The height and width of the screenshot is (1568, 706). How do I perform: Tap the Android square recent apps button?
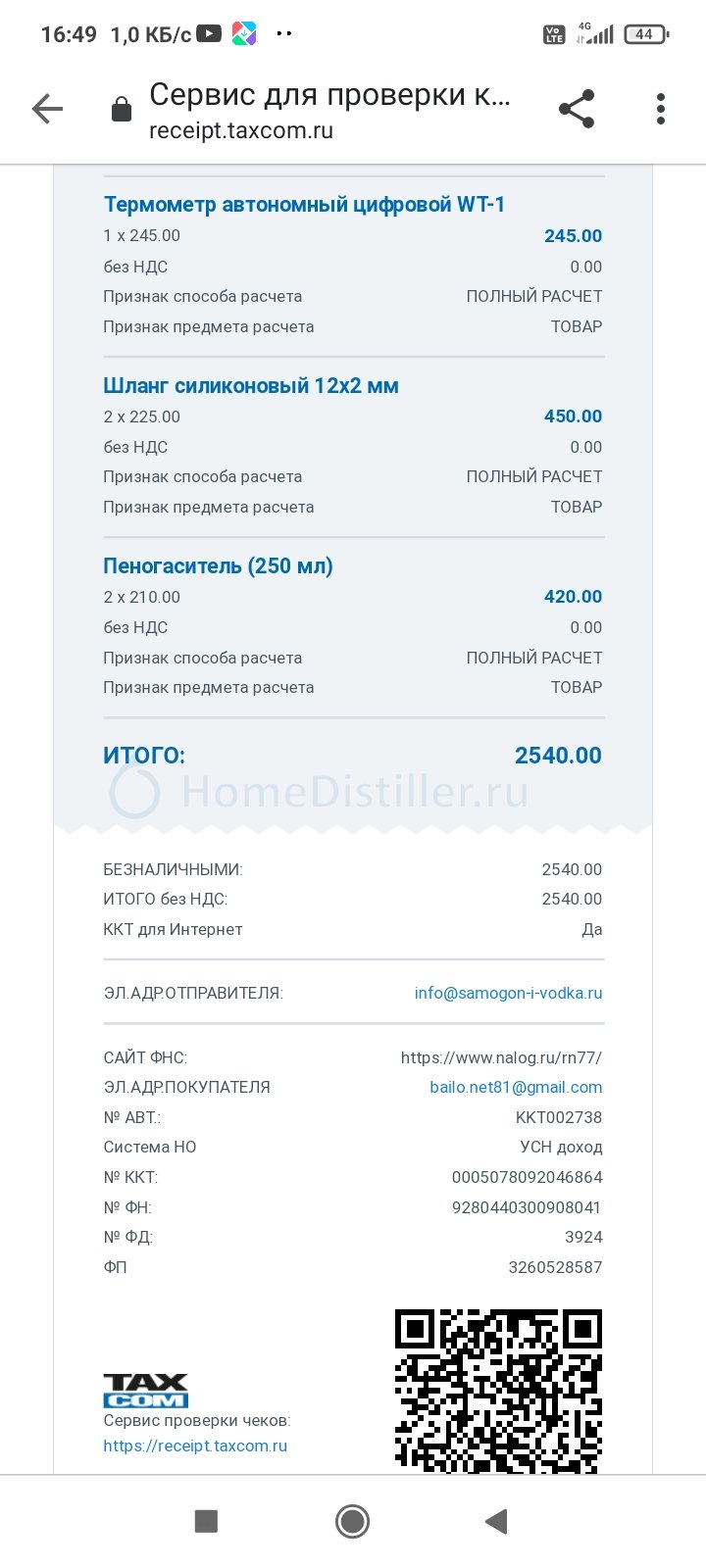click(206, 1521)
